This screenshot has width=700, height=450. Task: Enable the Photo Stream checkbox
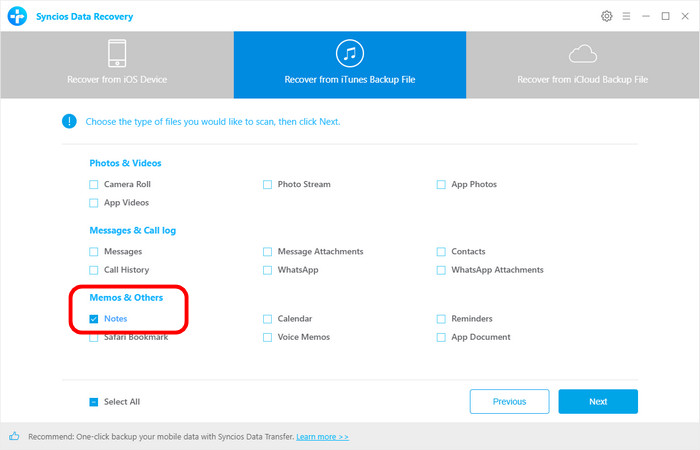click(x=267, y=184)
